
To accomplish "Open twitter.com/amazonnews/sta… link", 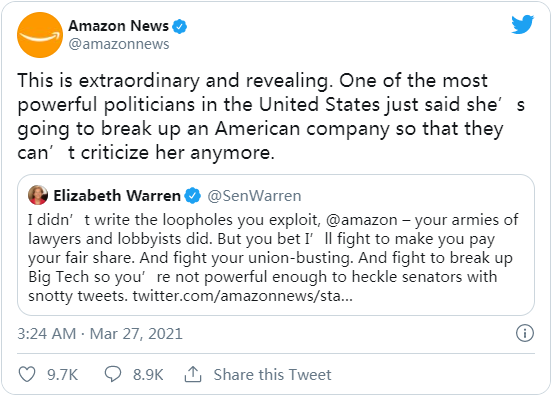I will (x=243, y=296).
